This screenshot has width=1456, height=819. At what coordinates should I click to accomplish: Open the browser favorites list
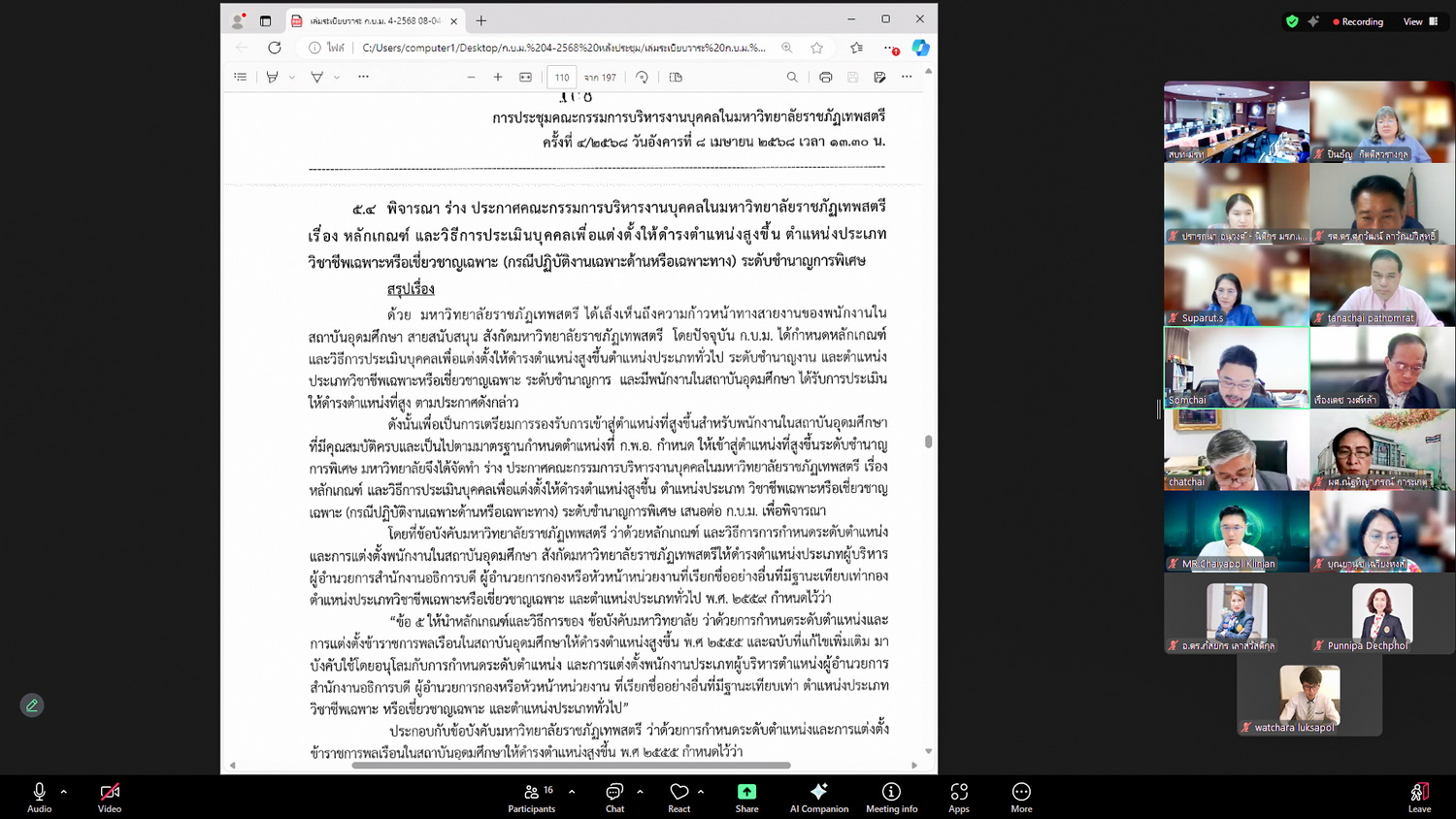coord(856,48)
